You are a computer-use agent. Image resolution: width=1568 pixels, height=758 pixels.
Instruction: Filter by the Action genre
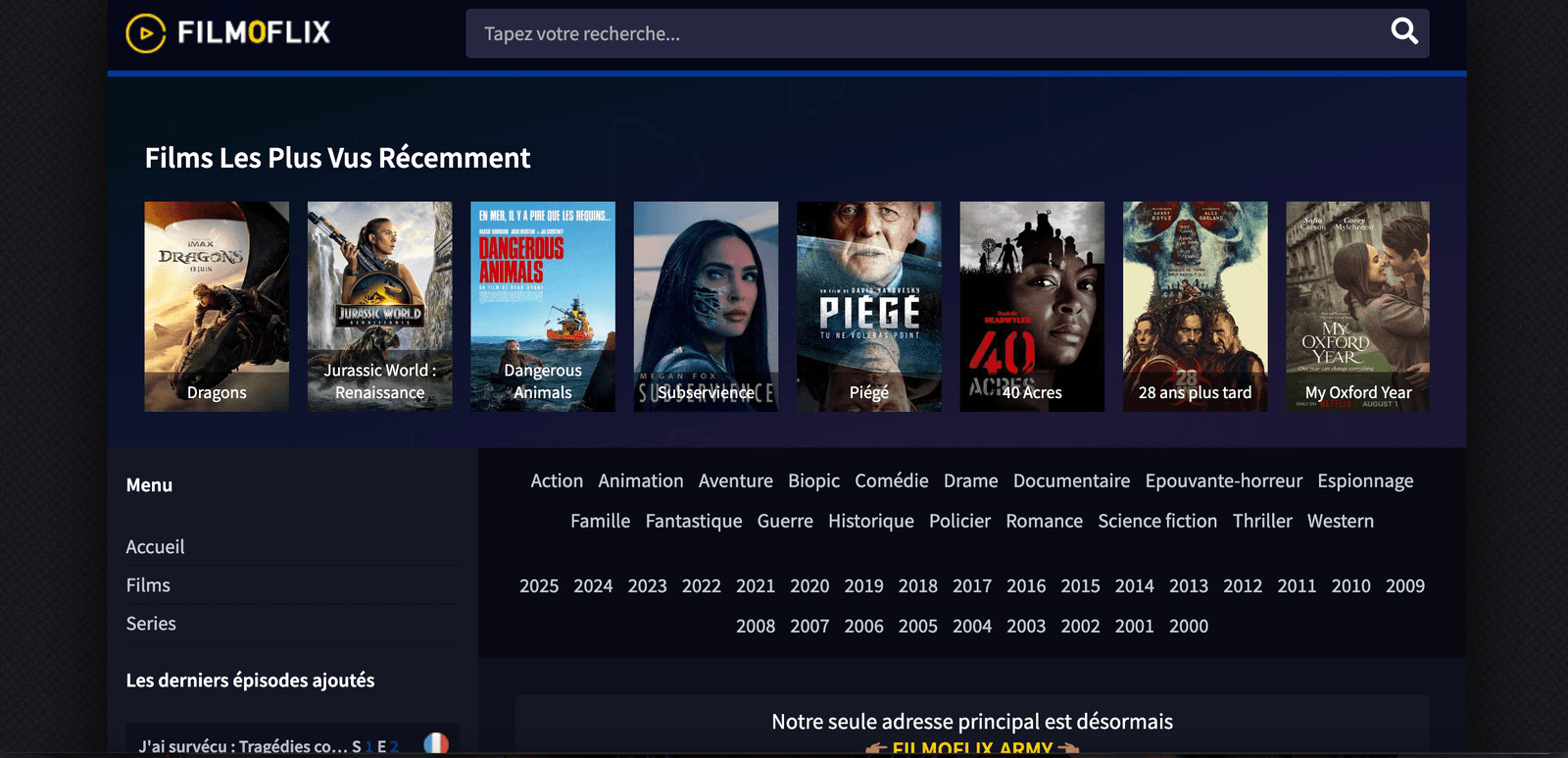pyautogui.click(x=557, y=481)
